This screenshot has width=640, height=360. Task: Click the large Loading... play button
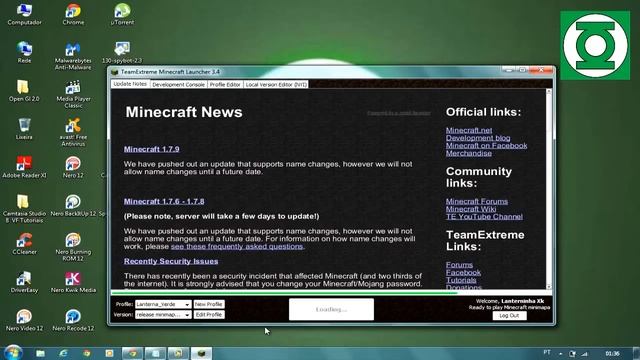pos(331,309)
